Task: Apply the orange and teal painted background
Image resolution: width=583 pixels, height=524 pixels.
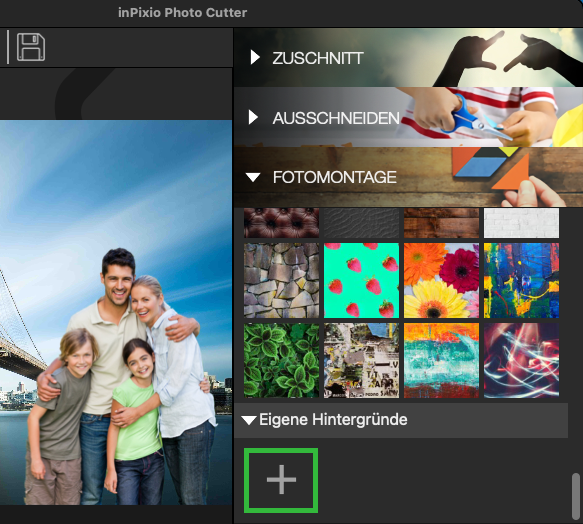Action: [x=441, y=360]
